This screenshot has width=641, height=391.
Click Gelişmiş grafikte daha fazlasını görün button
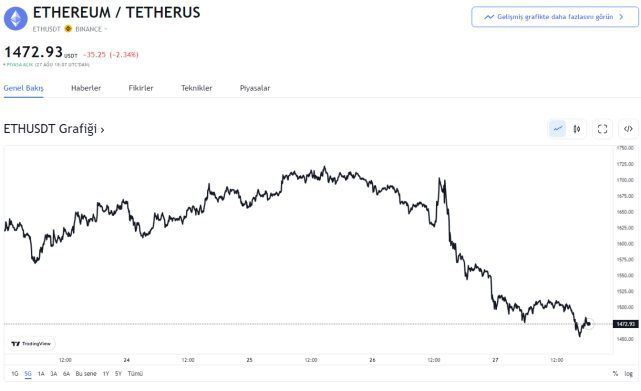pyautogui.click(x=555, y=17)
